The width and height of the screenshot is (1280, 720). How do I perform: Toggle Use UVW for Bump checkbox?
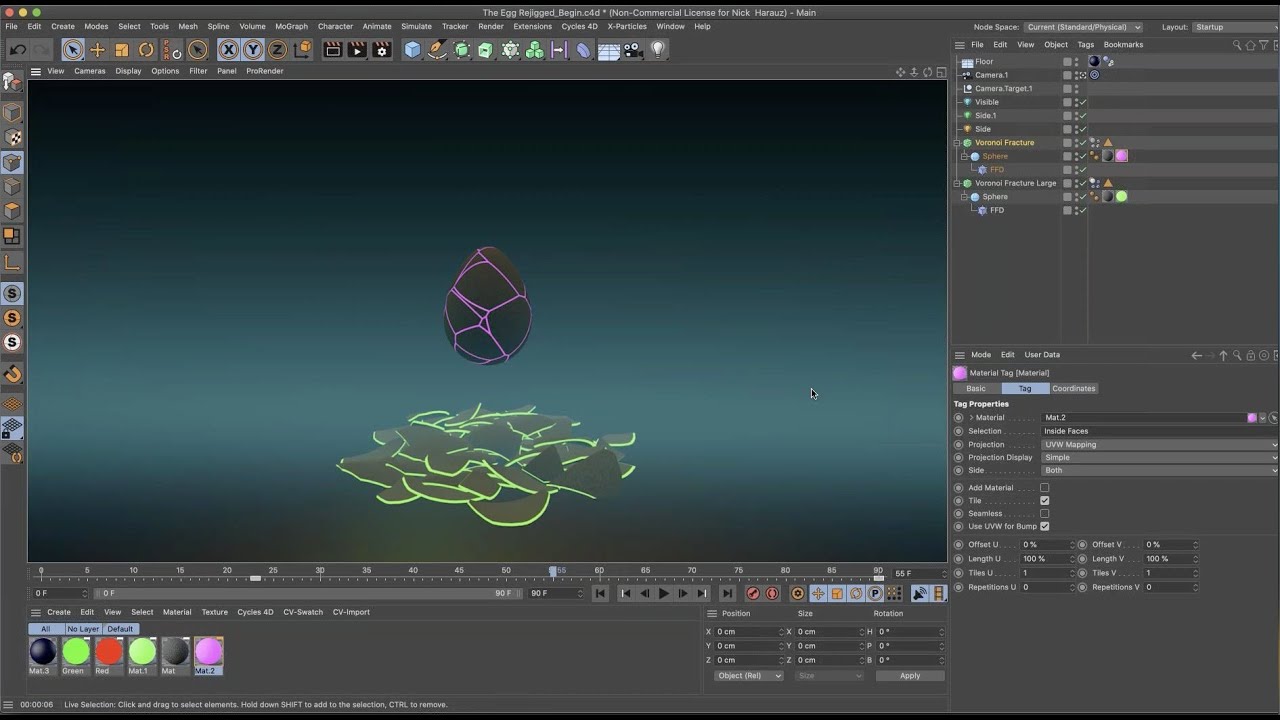click(1044, 527)
